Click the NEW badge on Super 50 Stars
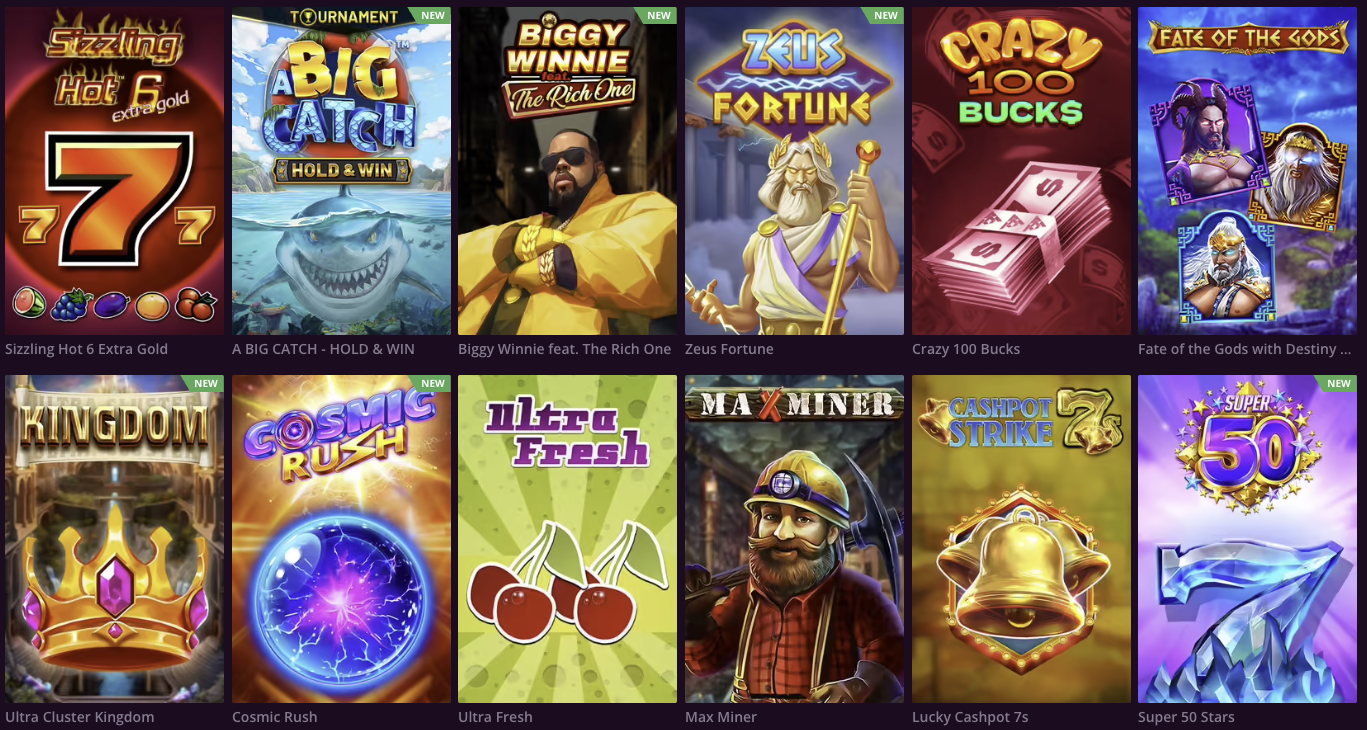The height and width of the screenshot is (730, 1367). click(x=1339, y=384)
